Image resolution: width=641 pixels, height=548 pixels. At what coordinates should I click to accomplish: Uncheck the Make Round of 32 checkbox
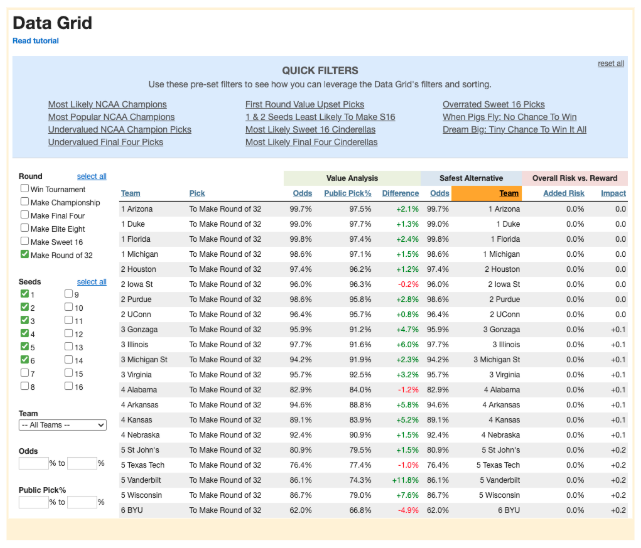24,254
